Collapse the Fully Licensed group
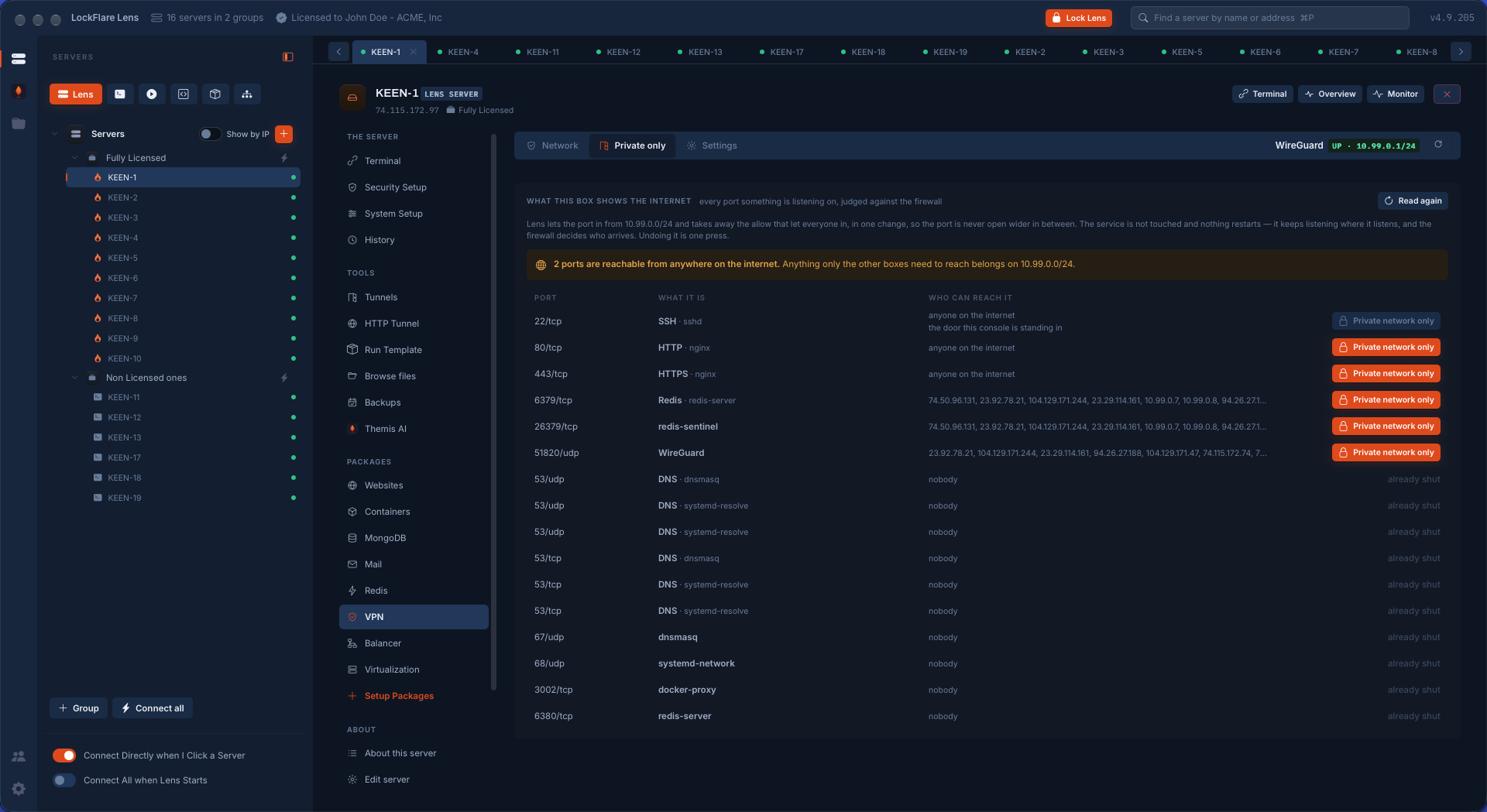 [x=75, y=158]
